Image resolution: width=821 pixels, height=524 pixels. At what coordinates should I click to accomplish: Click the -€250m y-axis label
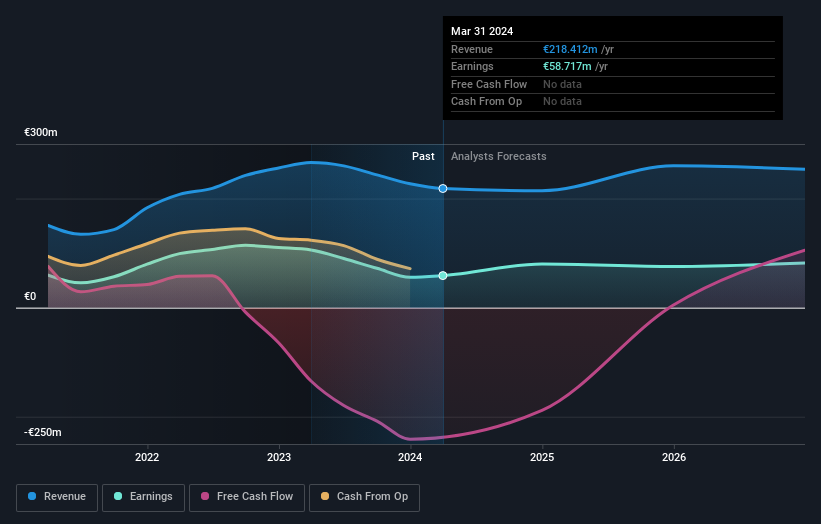(x=43, y=432)
